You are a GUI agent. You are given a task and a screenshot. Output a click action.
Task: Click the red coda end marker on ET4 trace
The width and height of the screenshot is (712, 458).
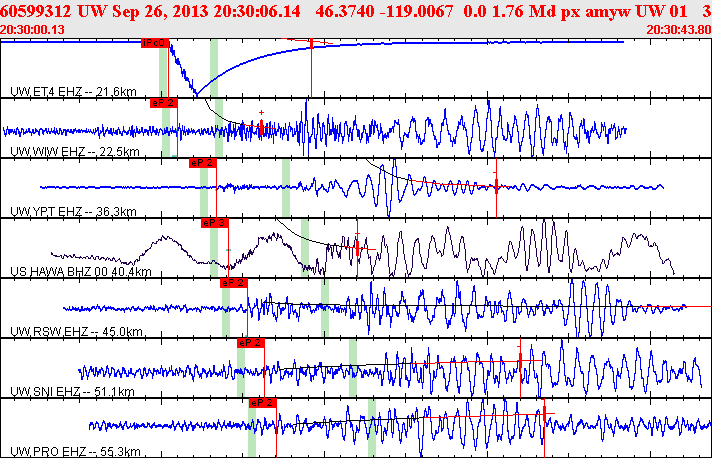(312, 44)
